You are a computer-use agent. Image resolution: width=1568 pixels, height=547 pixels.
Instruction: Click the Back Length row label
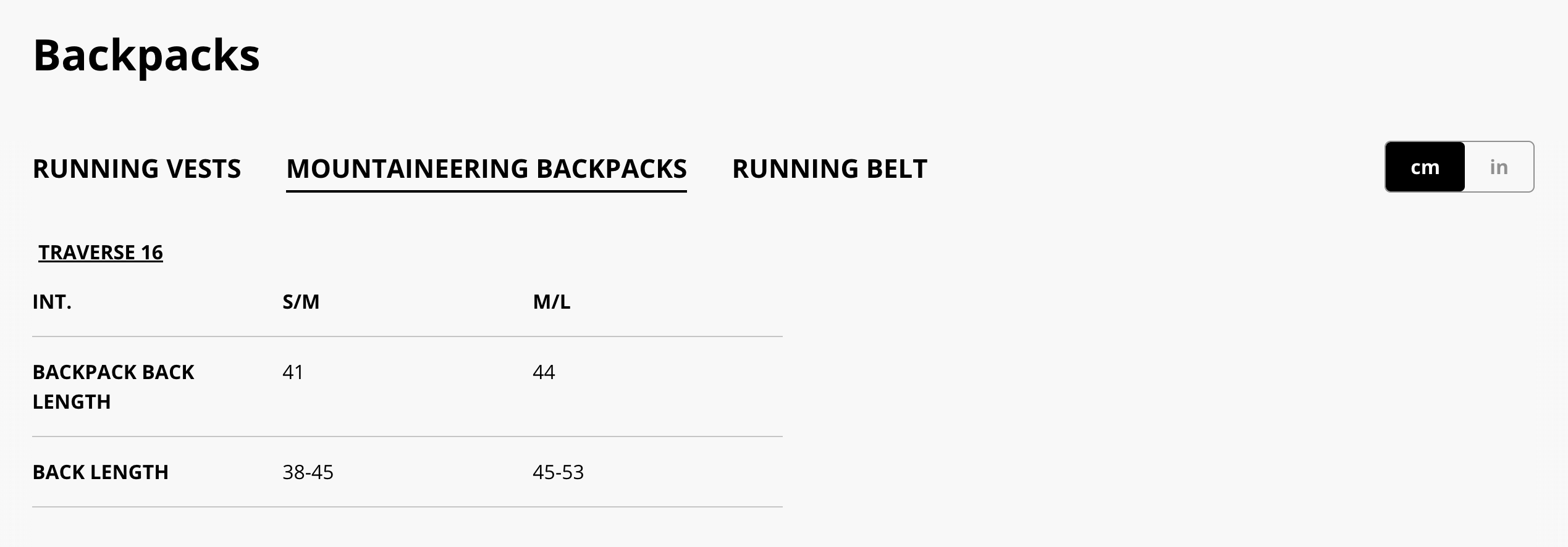pos(100,472)
